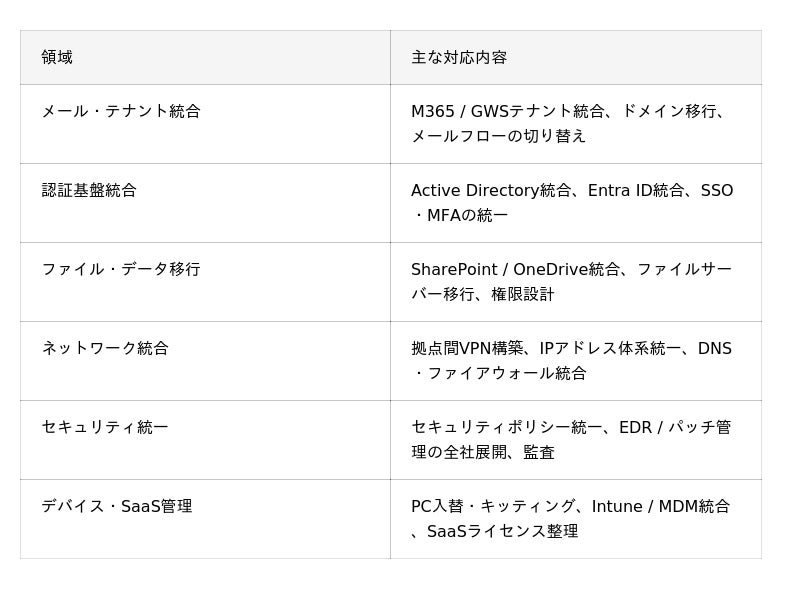
Task: Select the ファイル・データ移行 cell
Action: click(121, 269)
